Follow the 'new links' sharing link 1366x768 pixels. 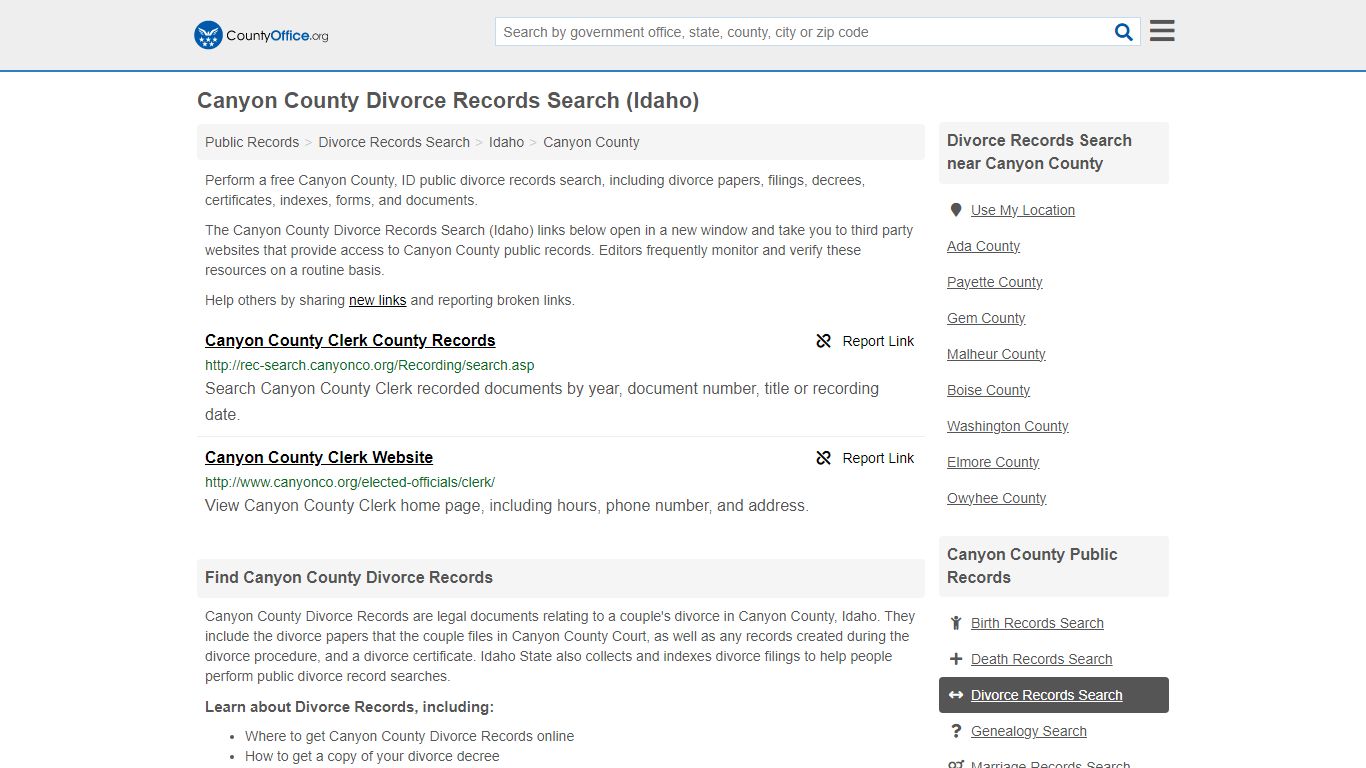click(x=377, y=300)
